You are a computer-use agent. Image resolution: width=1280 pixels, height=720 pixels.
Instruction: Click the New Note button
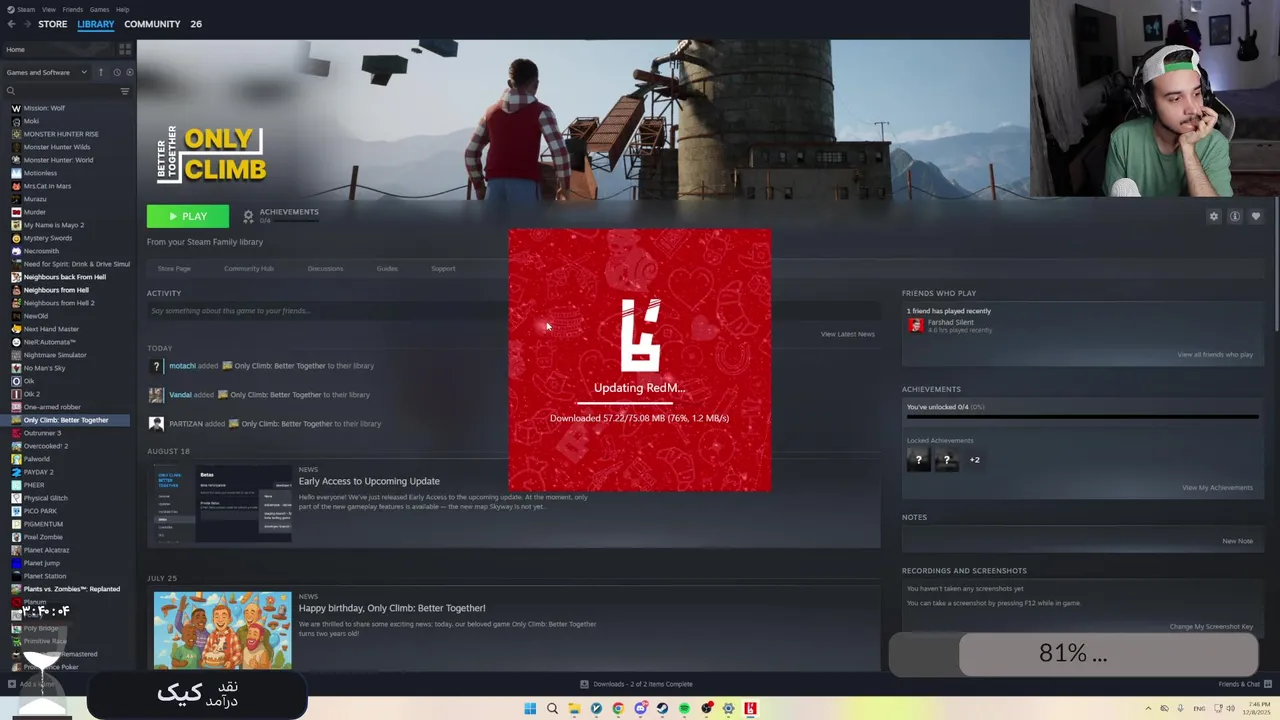pyautogui.click(x=1237, y=541)
